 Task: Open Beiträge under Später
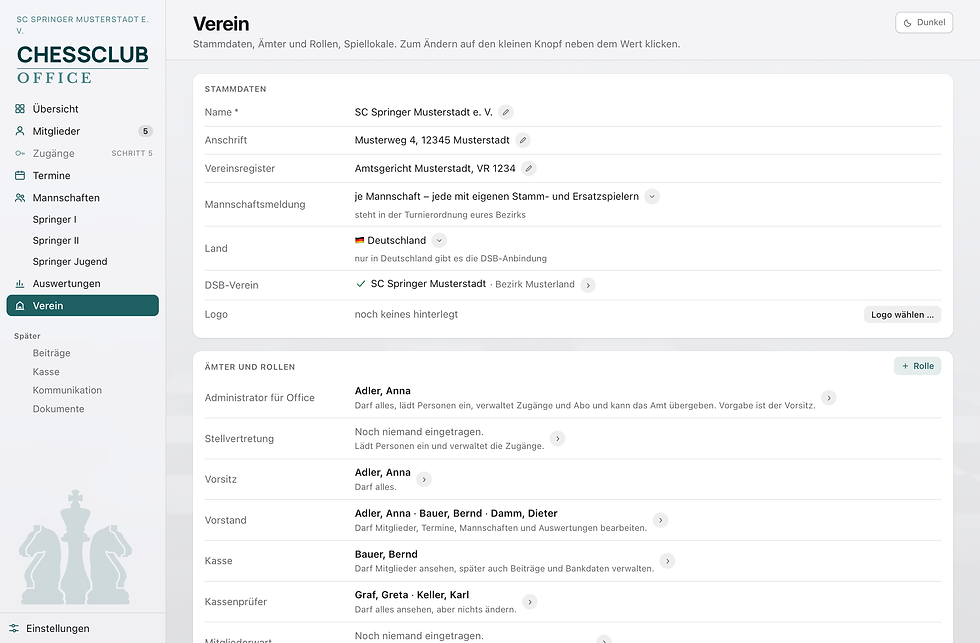click(51, 353)
